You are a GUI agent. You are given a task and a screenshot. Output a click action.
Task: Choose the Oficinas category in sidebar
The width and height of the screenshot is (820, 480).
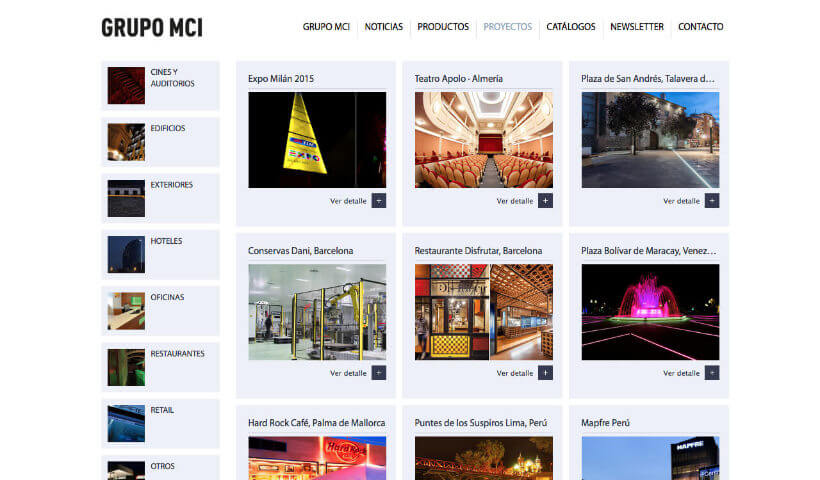(x=168, y=298)
